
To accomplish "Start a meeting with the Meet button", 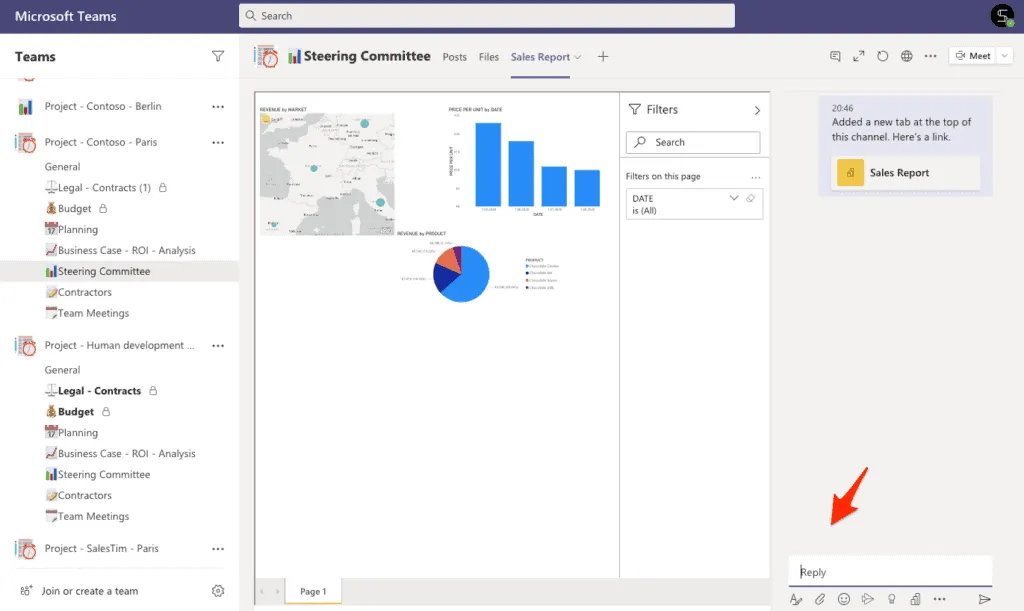I will click(x=974, y=55).
